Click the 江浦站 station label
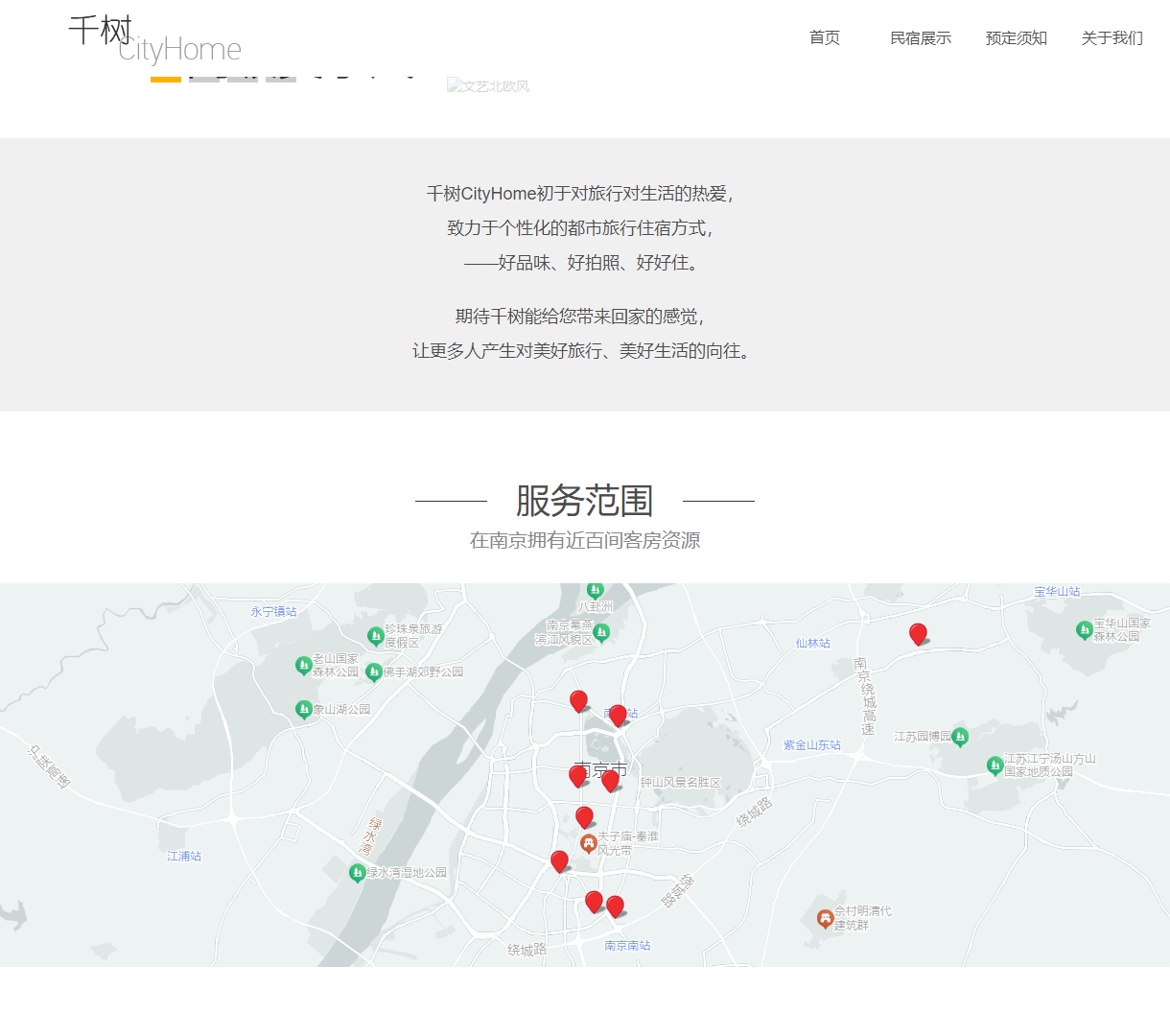The width and height of the screenshot is (1170, 1036). tap(183, 857)
